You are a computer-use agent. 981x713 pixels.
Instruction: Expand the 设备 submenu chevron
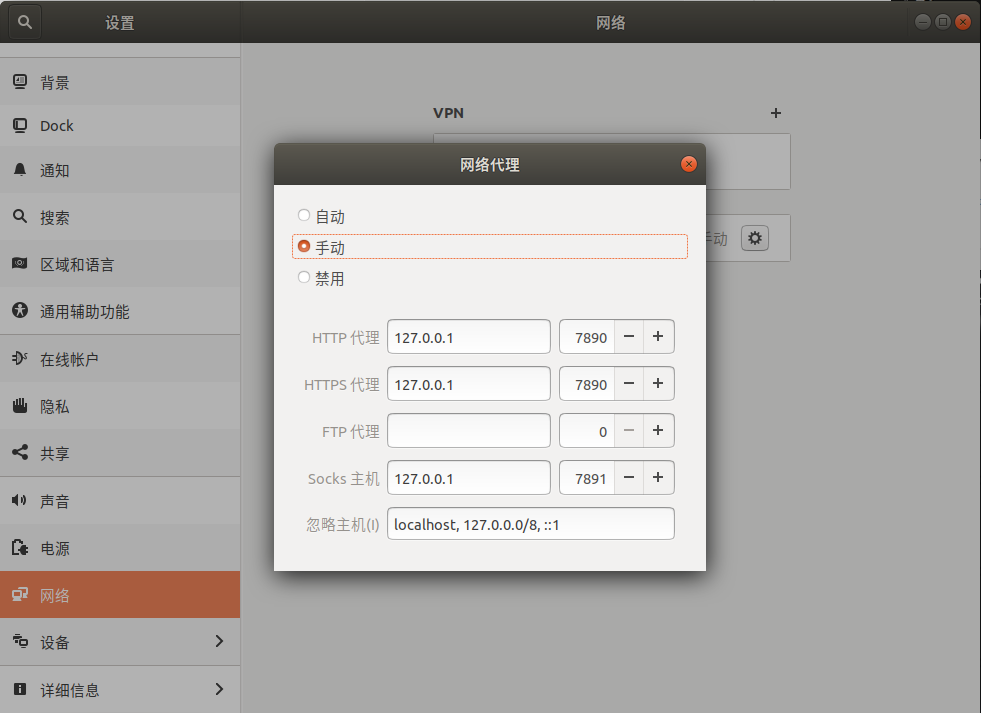(219, 641)
